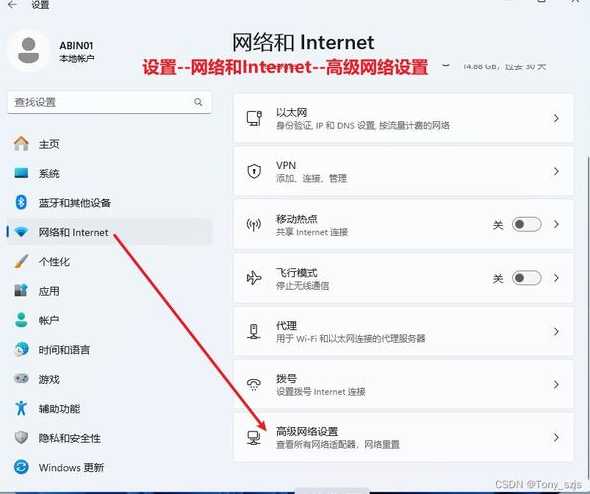Viewport: 590px width, 494px height.
Task: Click the 移动热点 card title text
Action: tap(297, 219)
